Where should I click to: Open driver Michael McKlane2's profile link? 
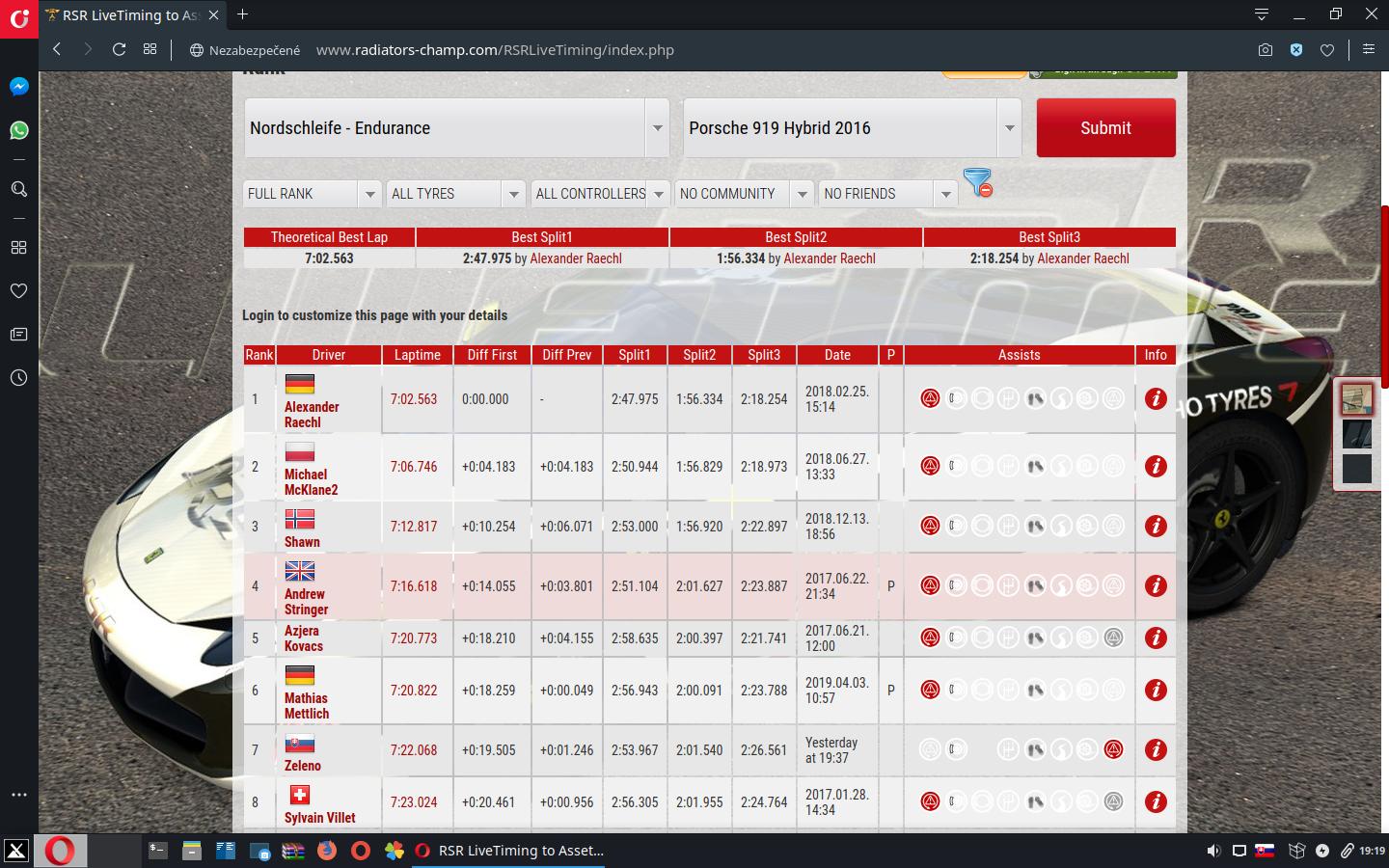[x=311, y=482]
